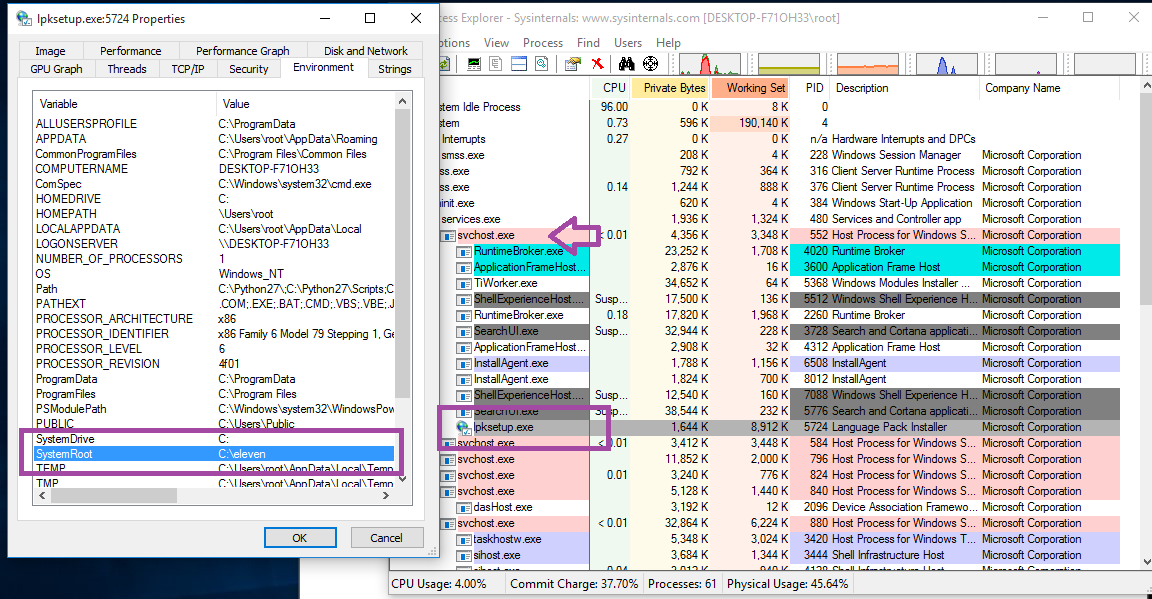Click the DLL/Handles view toolbar icon
Screen dimensions: 1152x599
[x=541, y=64]
